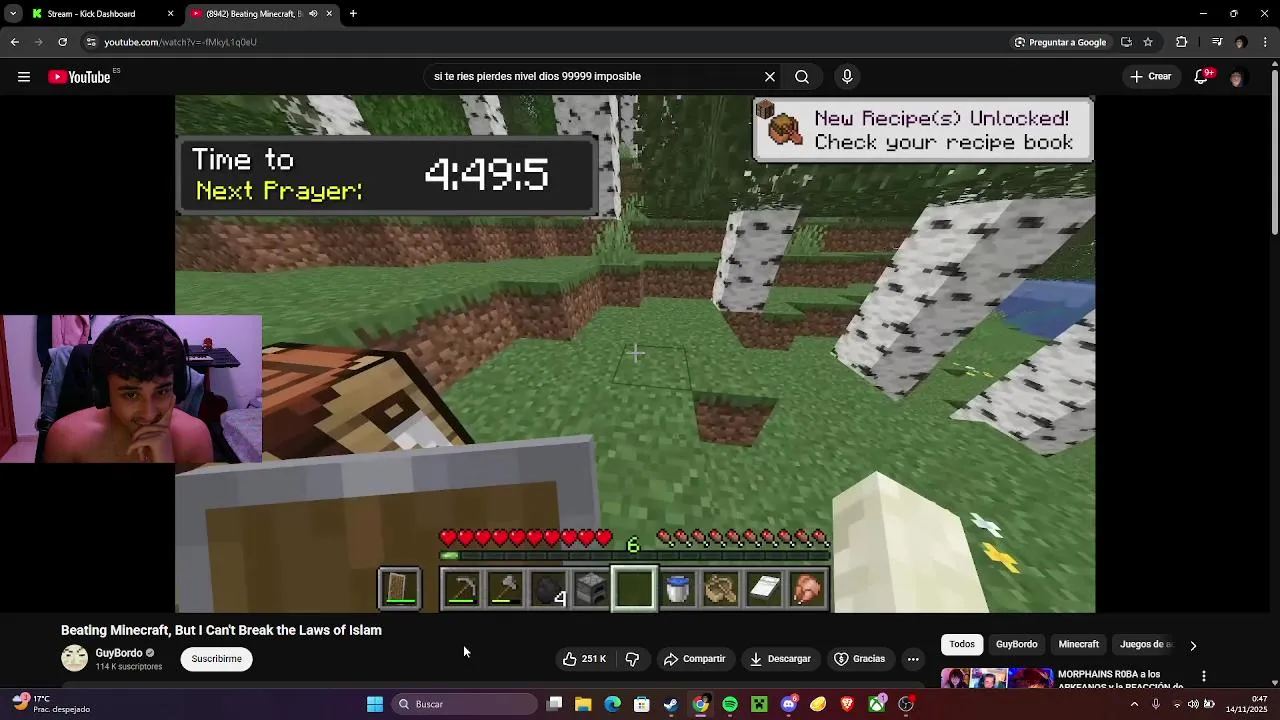Open Microsoft Edge from the taskbar
1280x720 pixels.
(612, 704)
